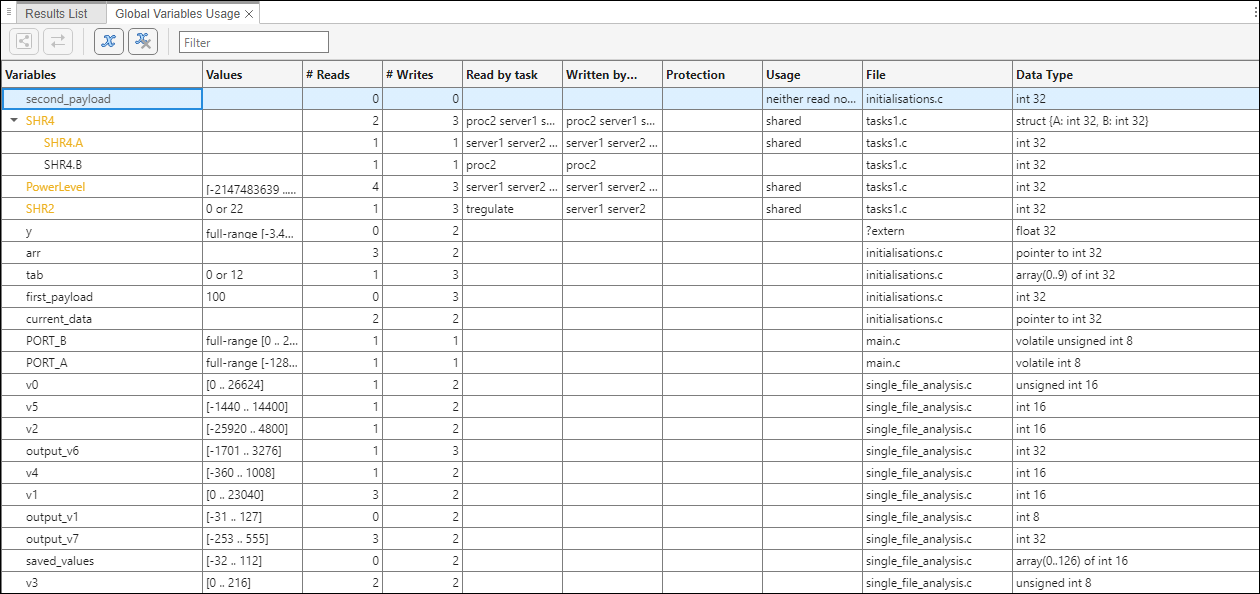Select the saved_values variable row
The width and height of the screenshot is (1260, 594).
point(60,561)
